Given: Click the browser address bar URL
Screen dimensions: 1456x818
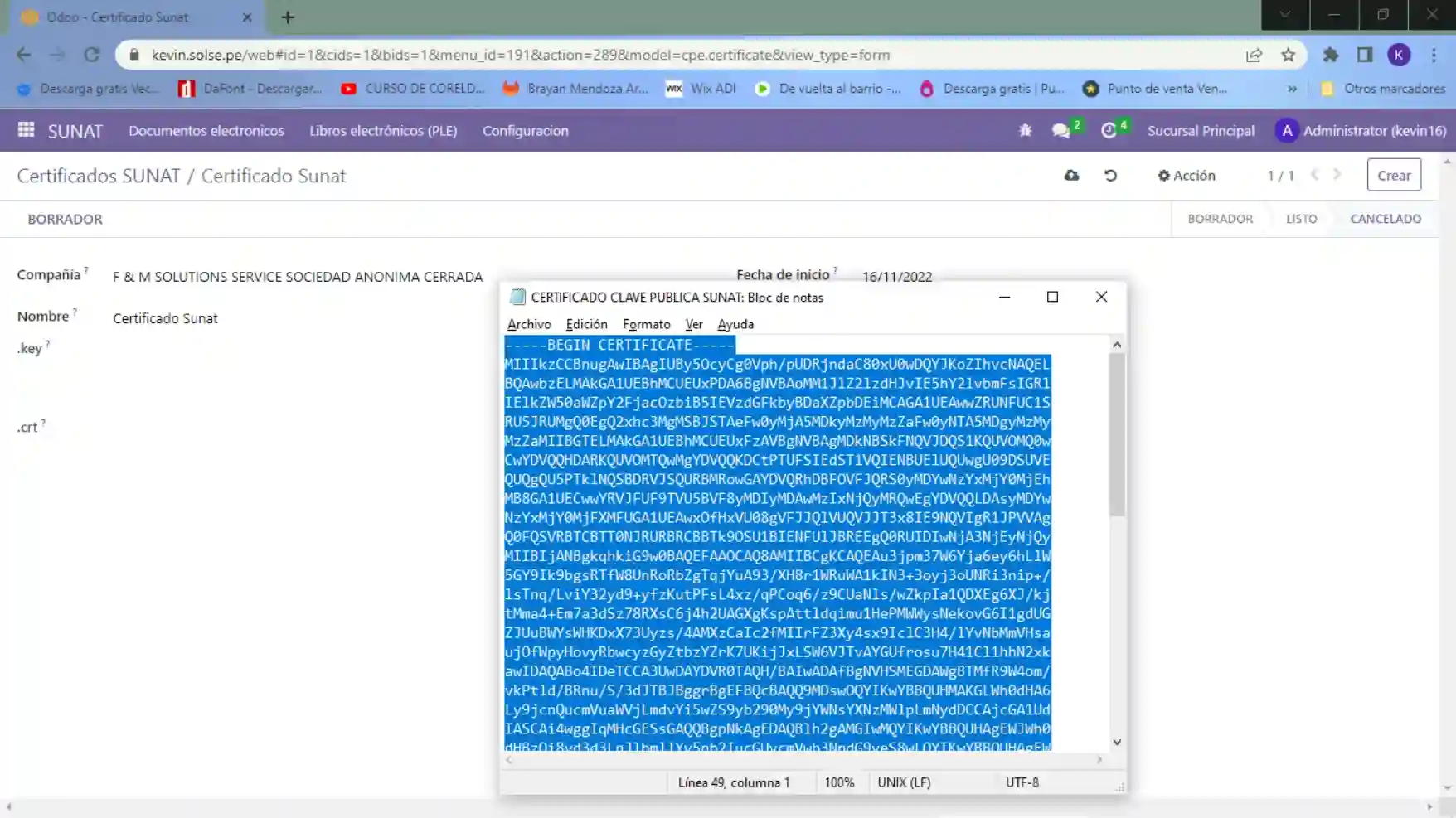Looking at the screenshot, I should (x=521, y=55).
